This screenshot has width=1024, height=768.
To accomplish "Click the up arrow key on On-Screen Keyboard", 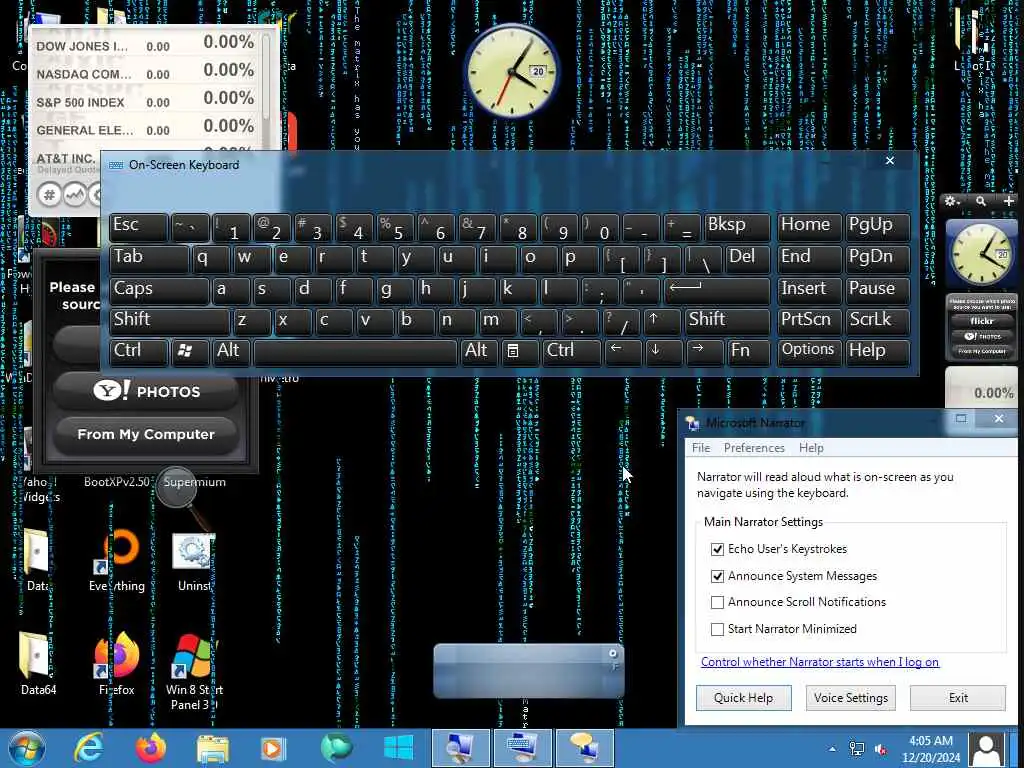I will click(x=662, y=320).
